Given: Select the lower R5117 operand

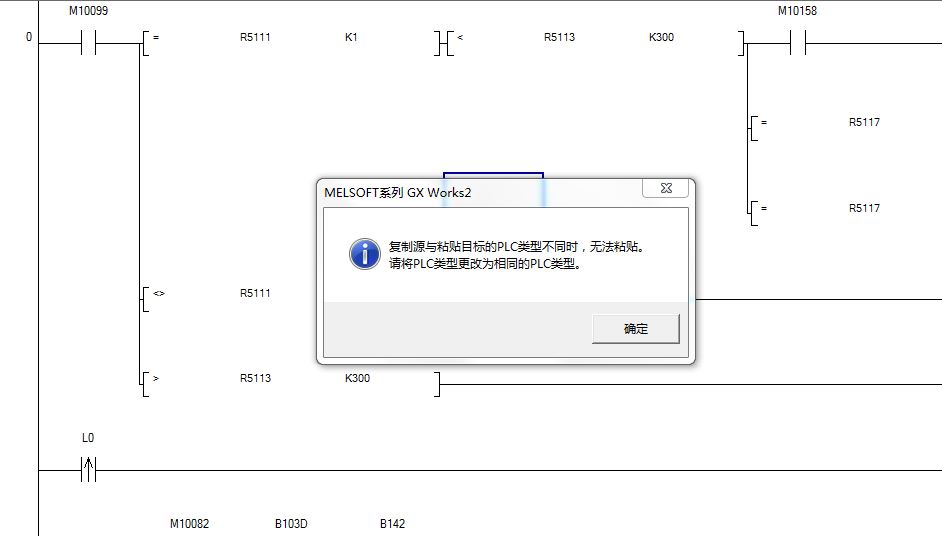Looking at the screenshot, I should point(864,208).
